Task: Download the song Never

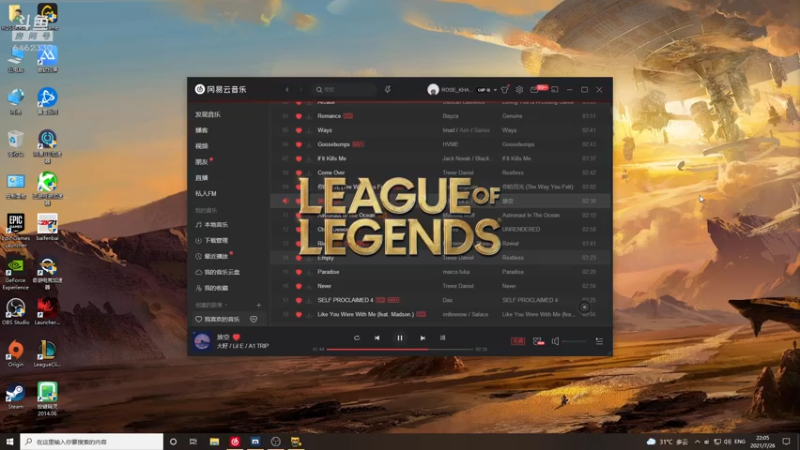Action: pos(309,286)
